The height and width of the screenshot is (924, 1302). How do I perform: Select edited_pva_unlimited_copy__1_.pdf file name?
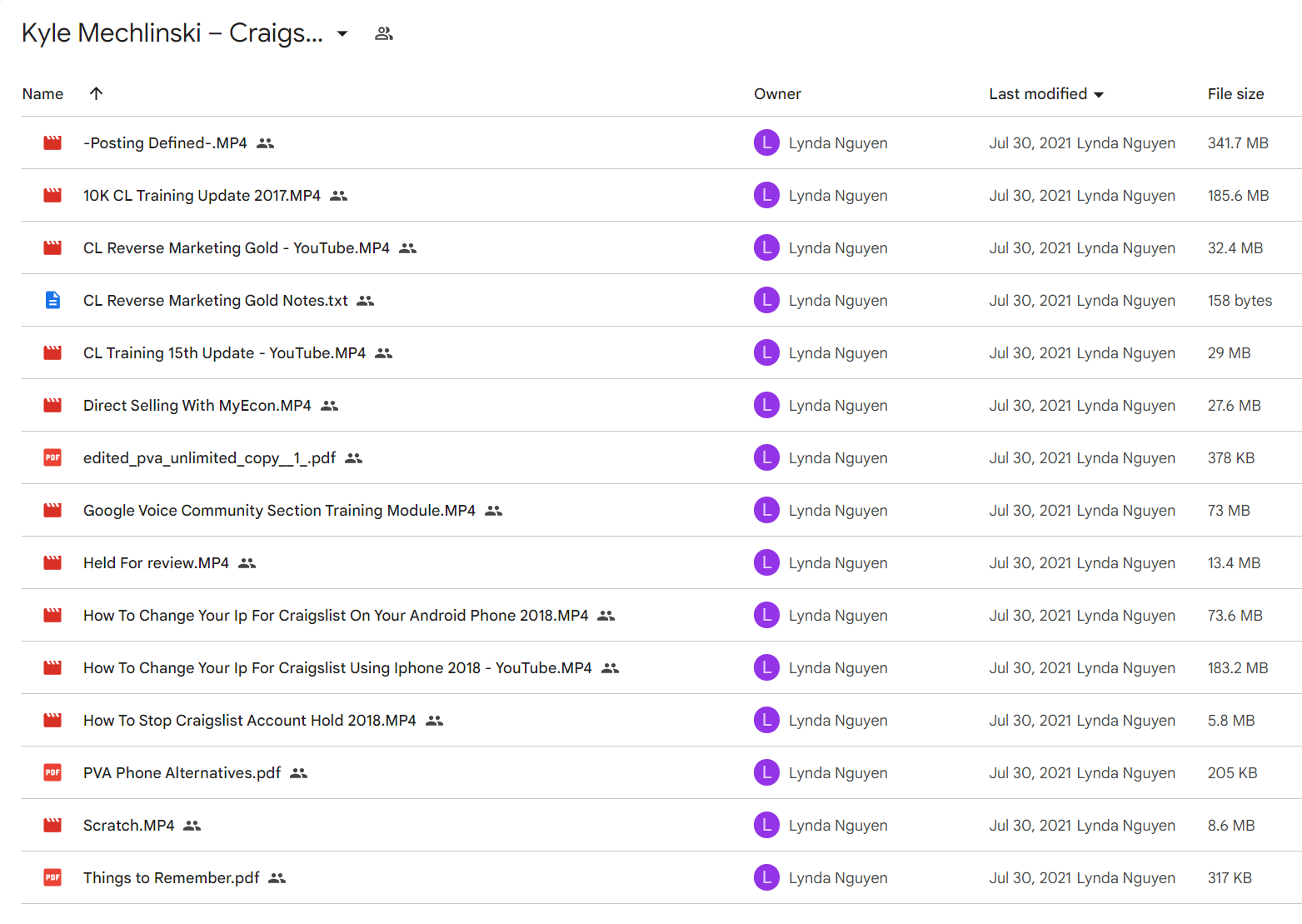209,458
